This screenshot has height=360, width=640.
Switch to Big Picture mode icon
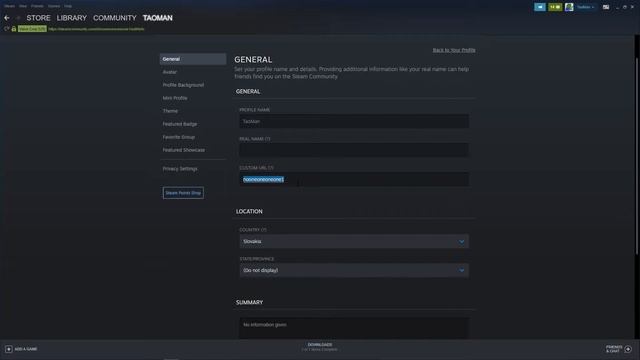coord(606,7)
